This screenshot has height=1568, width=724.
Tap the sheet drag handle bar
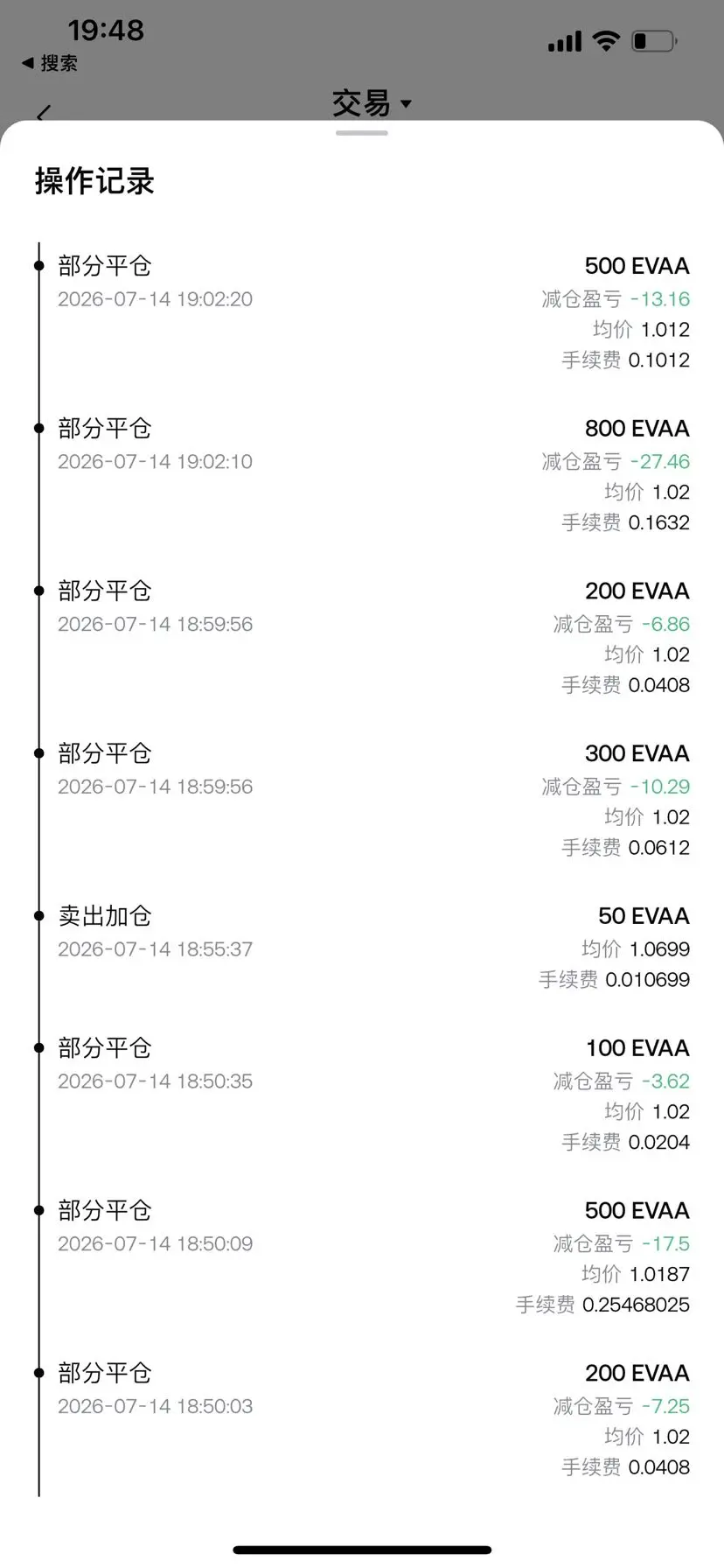coord(361,133)
